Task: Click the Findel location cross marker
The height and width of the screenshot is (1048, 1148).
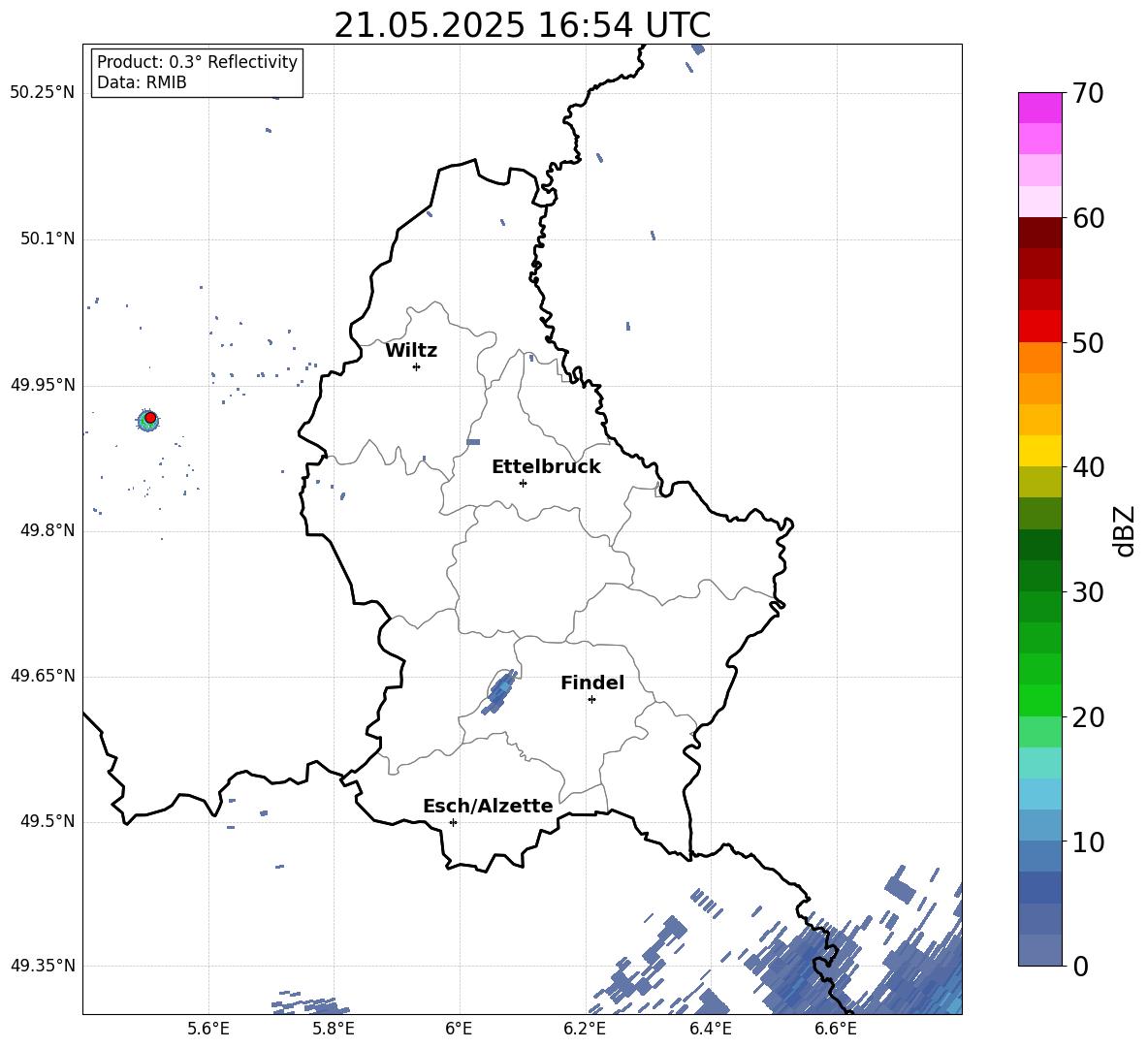Action: 591,700
